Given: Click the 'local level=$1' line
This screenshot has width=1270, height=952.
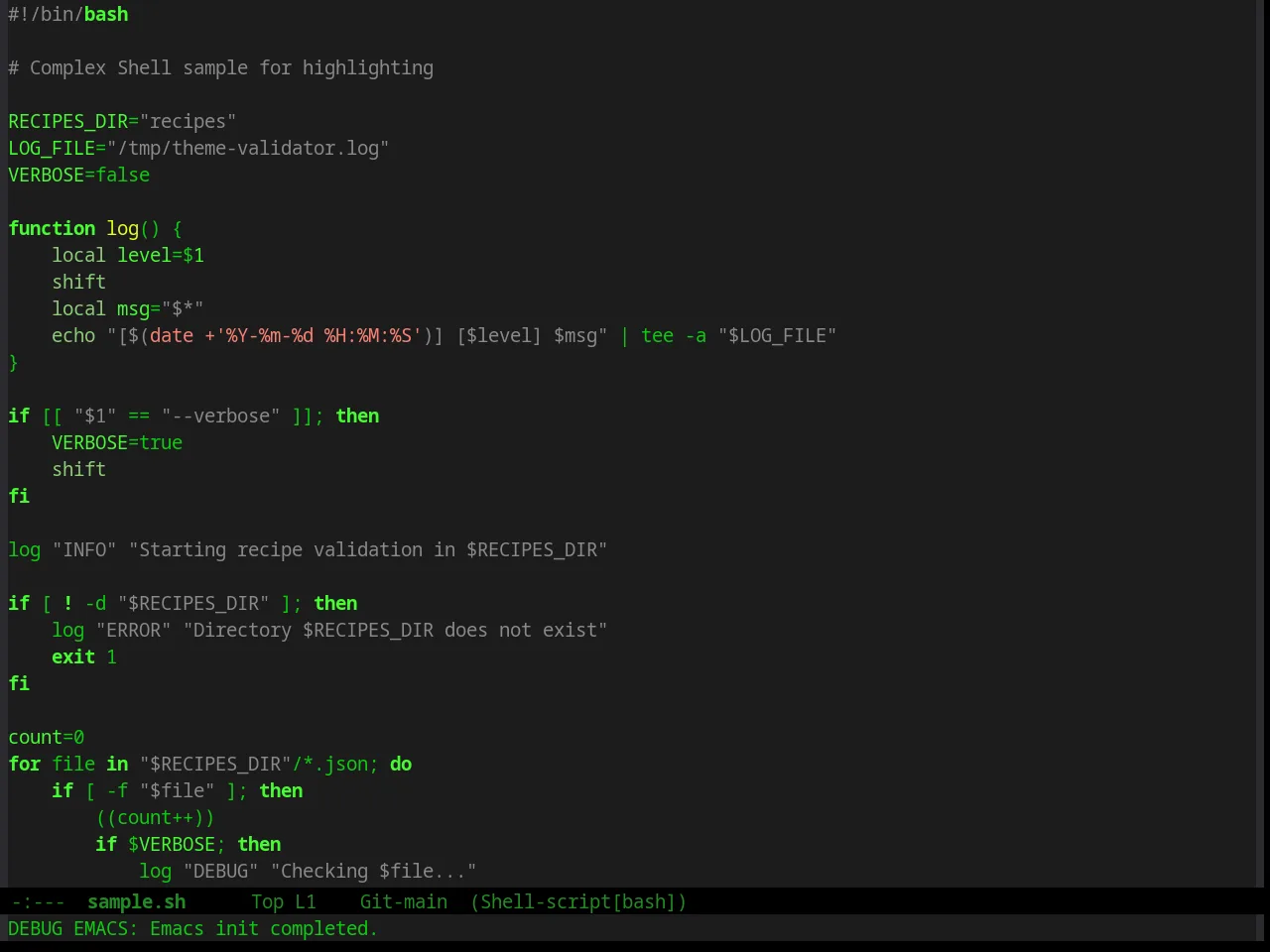Looking at the screenshot, I should (x=128, y=255).
